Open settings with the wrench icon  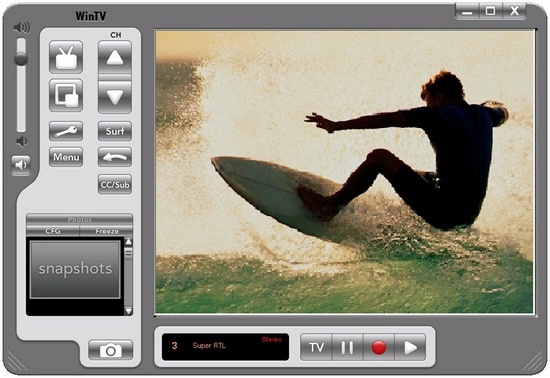coord(66,131)
